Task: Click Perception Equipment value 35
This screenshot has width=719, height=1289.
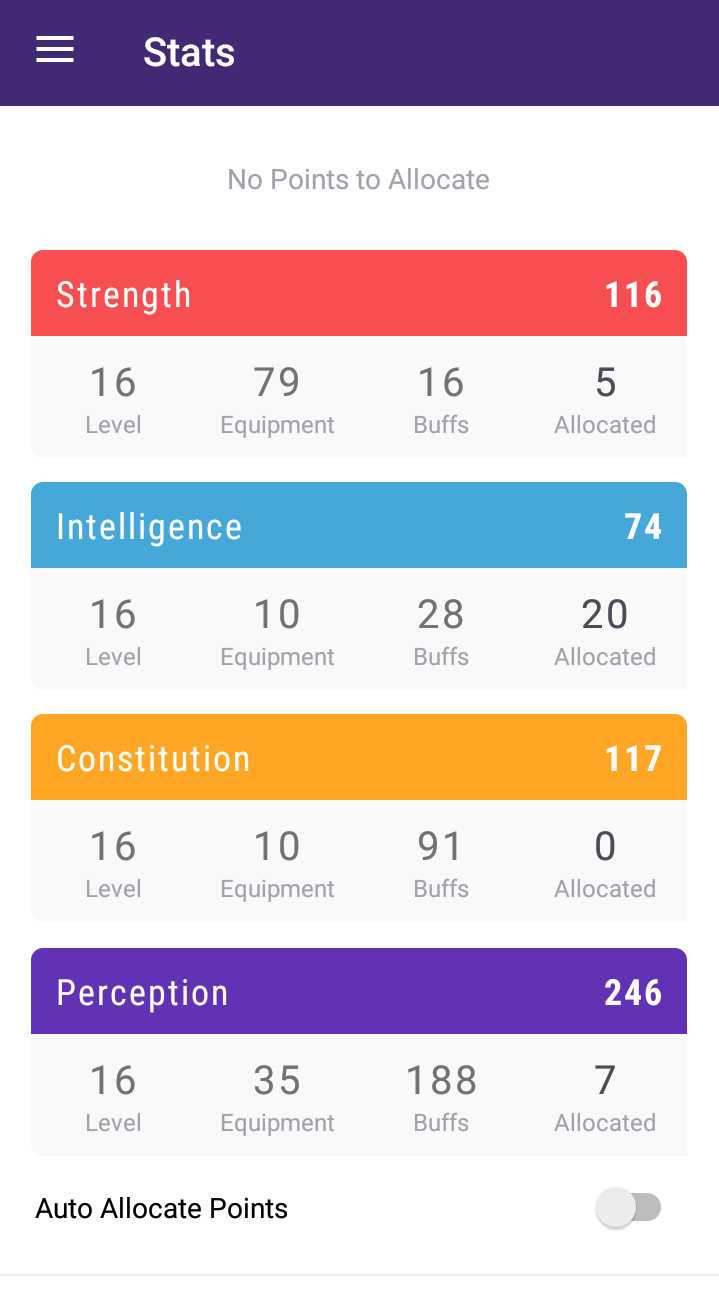Action: point(277,1080)
